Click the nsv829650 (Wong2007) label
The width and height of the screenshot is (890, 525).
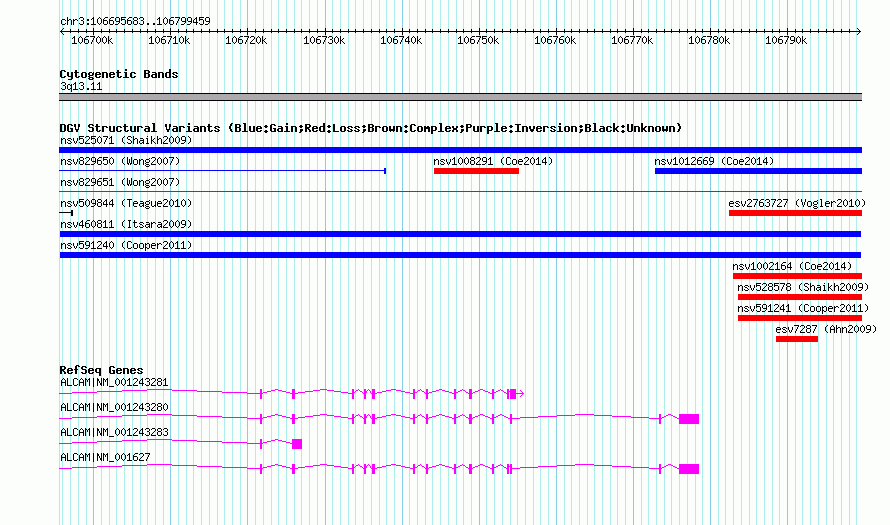tap(120, 161)
